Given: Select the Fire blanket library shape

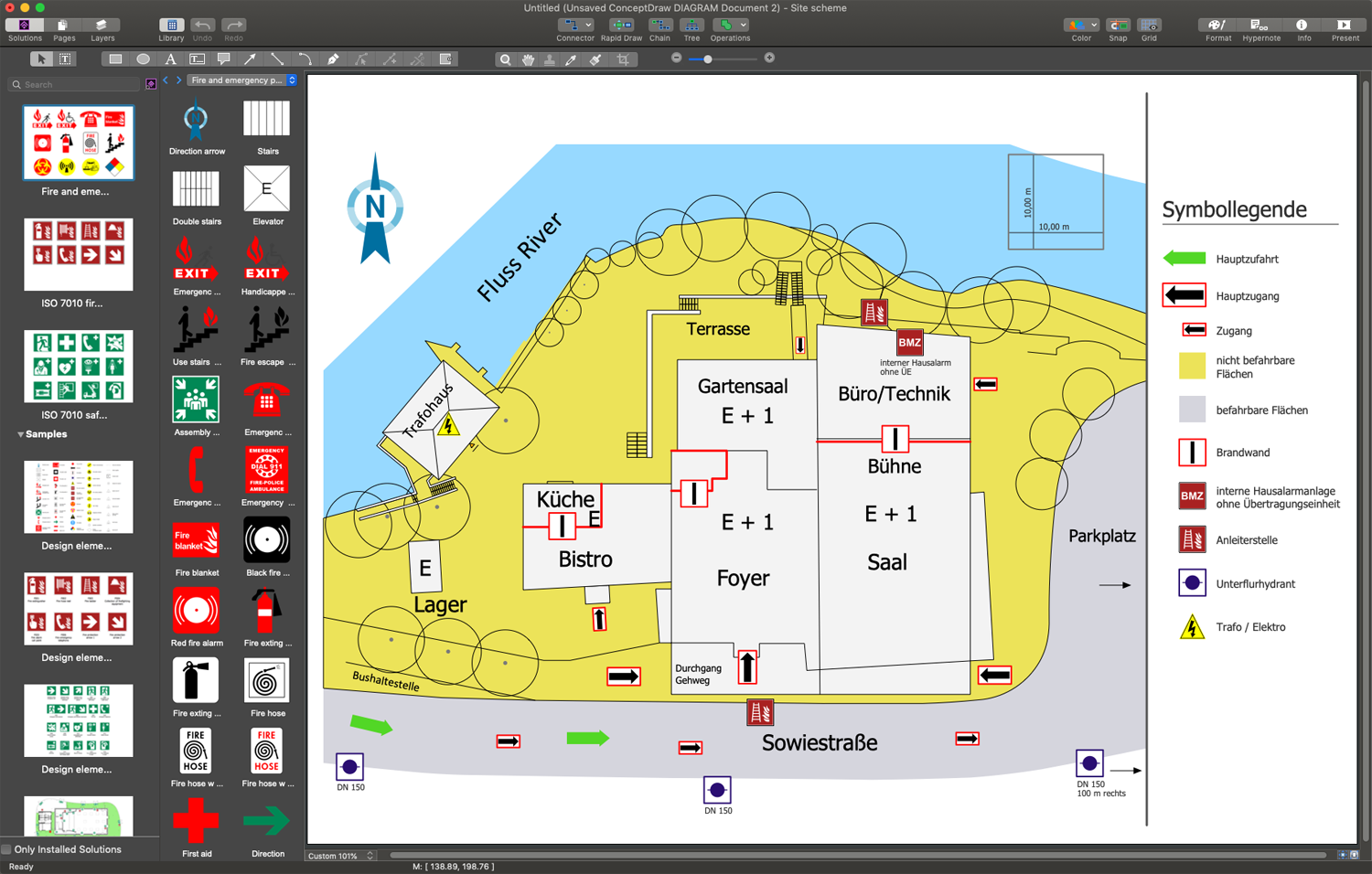Looking at the screenshot, I should click(x=197, y=541).
